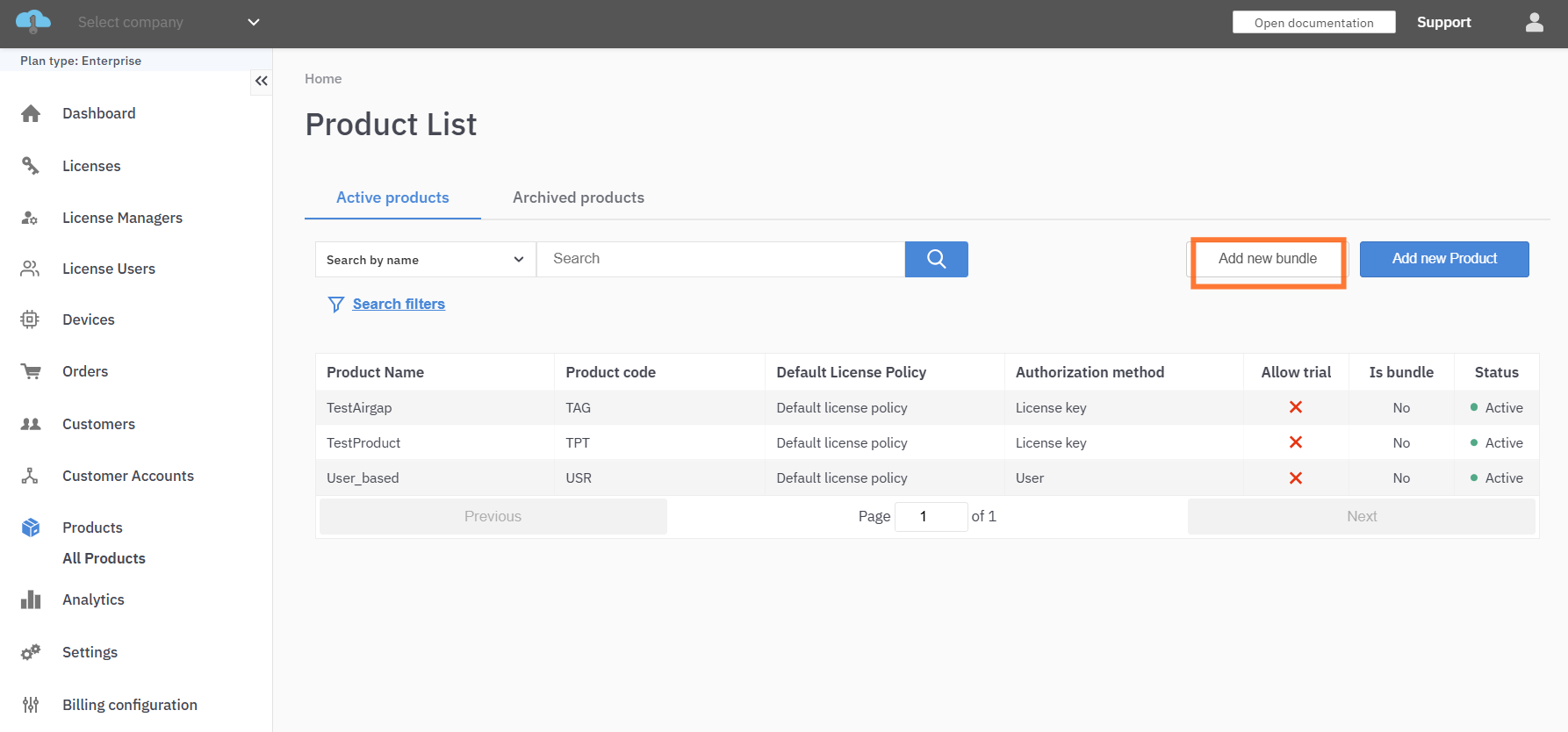The height and width of the screenshot is (732, 1568).
Task: Select the Active products tab
Action: [392, 197]
